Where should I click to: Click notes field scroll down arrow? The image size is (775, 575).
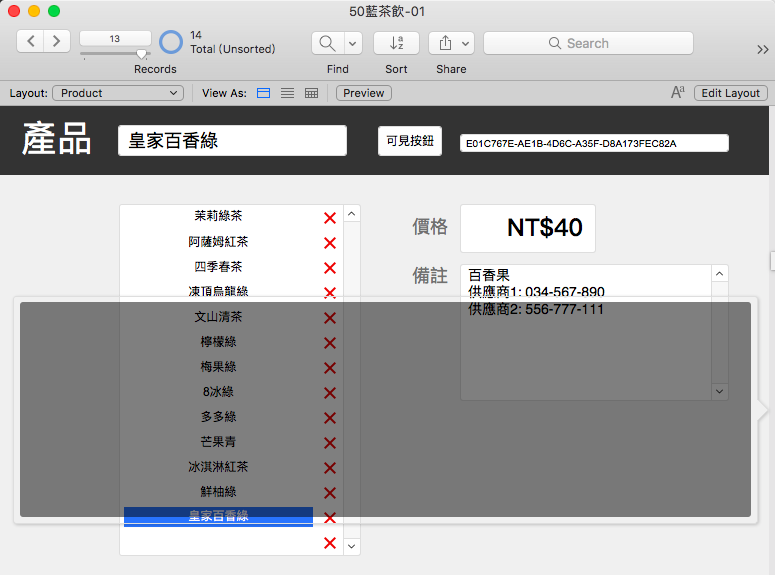(720, 392)
